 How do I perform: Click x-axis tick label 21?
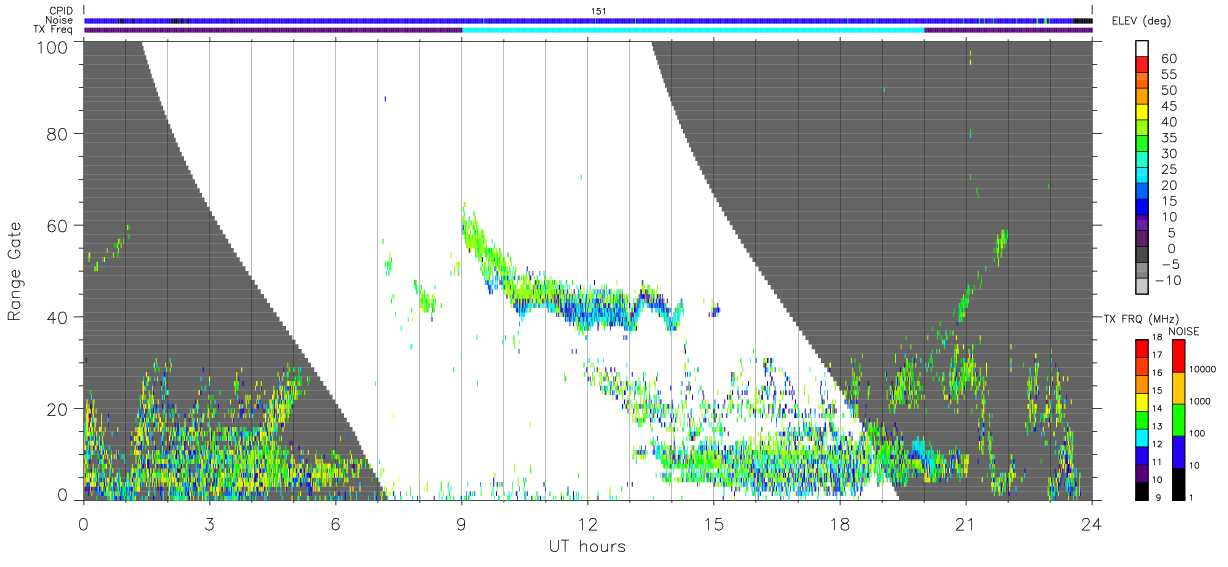click(x=966, y=523)
